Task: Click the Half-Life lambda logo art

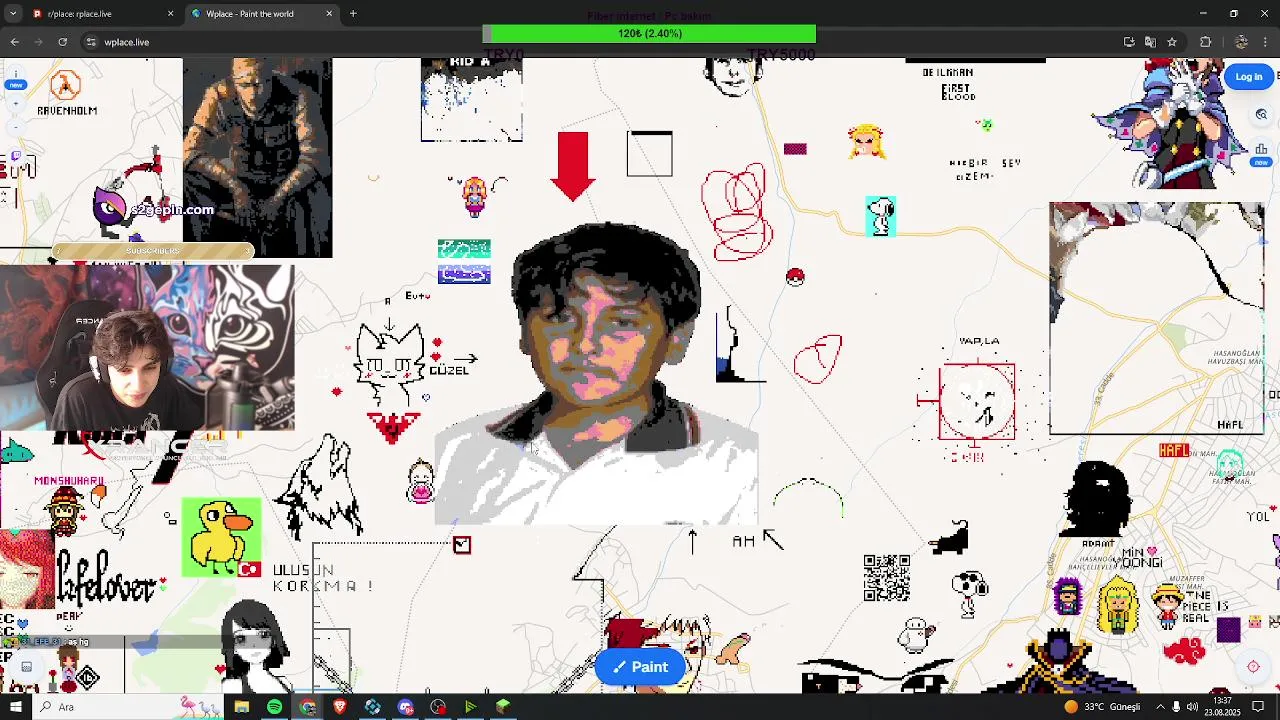Action: coord(66,86)
